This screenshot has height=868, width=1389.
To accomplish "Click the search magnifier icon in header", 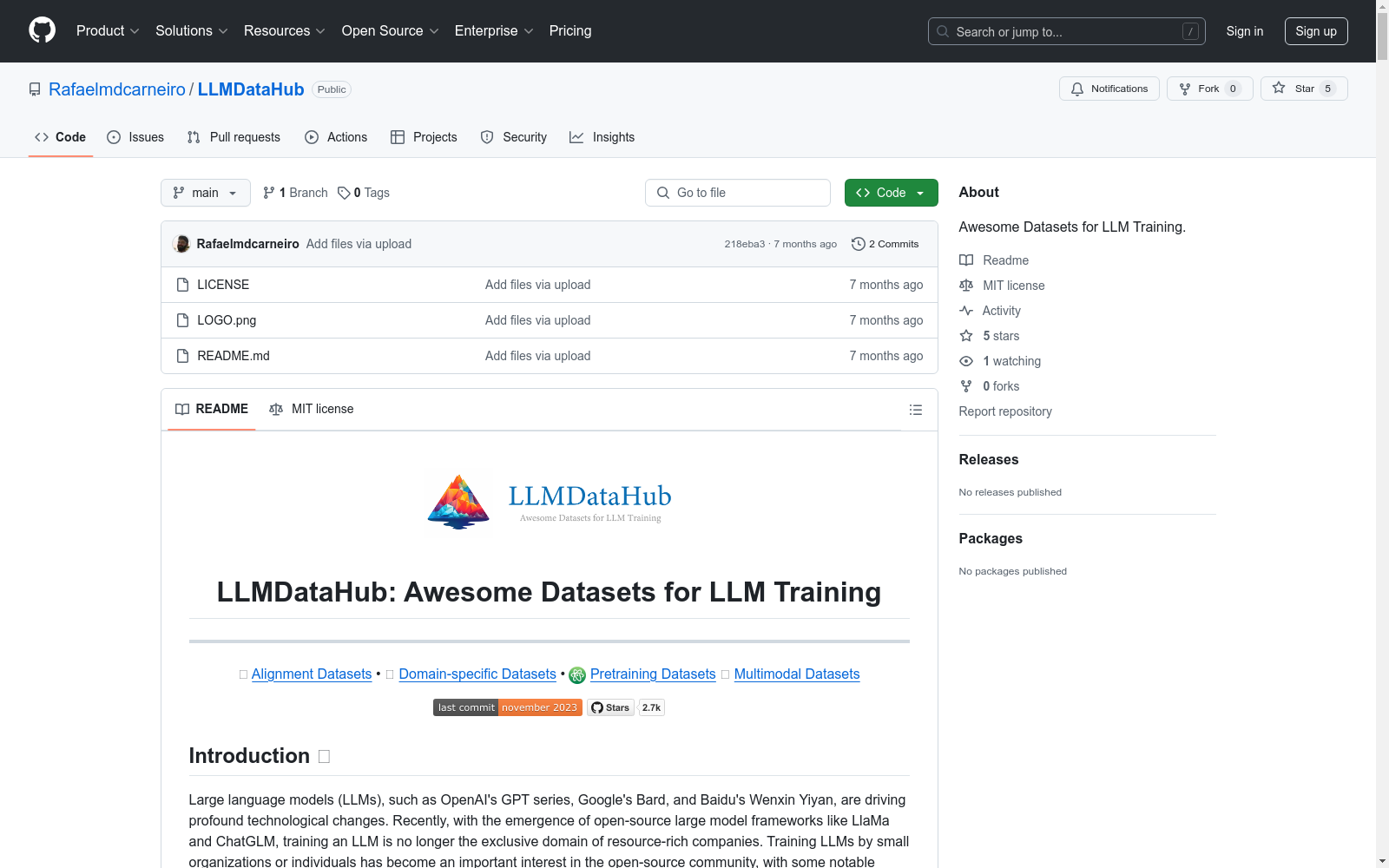I will (943, 31).
